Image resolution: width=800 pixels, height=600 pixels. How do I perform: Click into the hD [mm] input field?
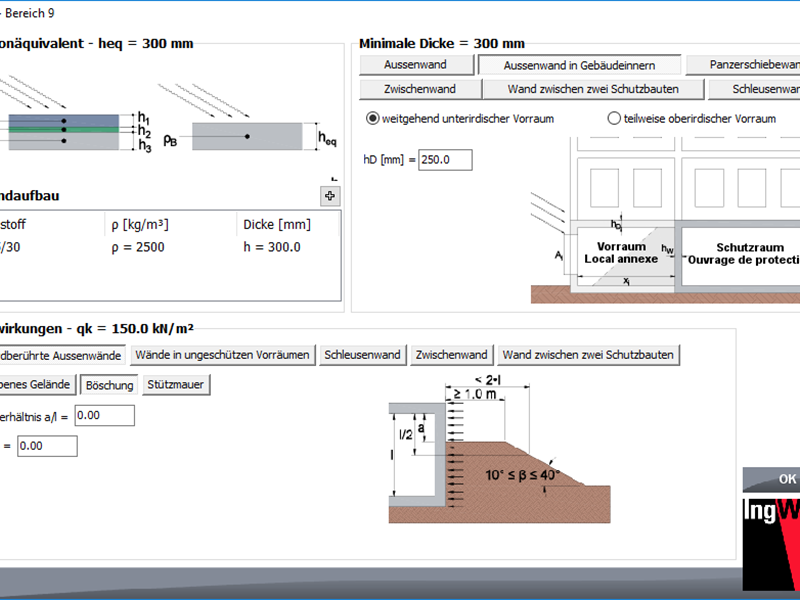coord(445,160)
